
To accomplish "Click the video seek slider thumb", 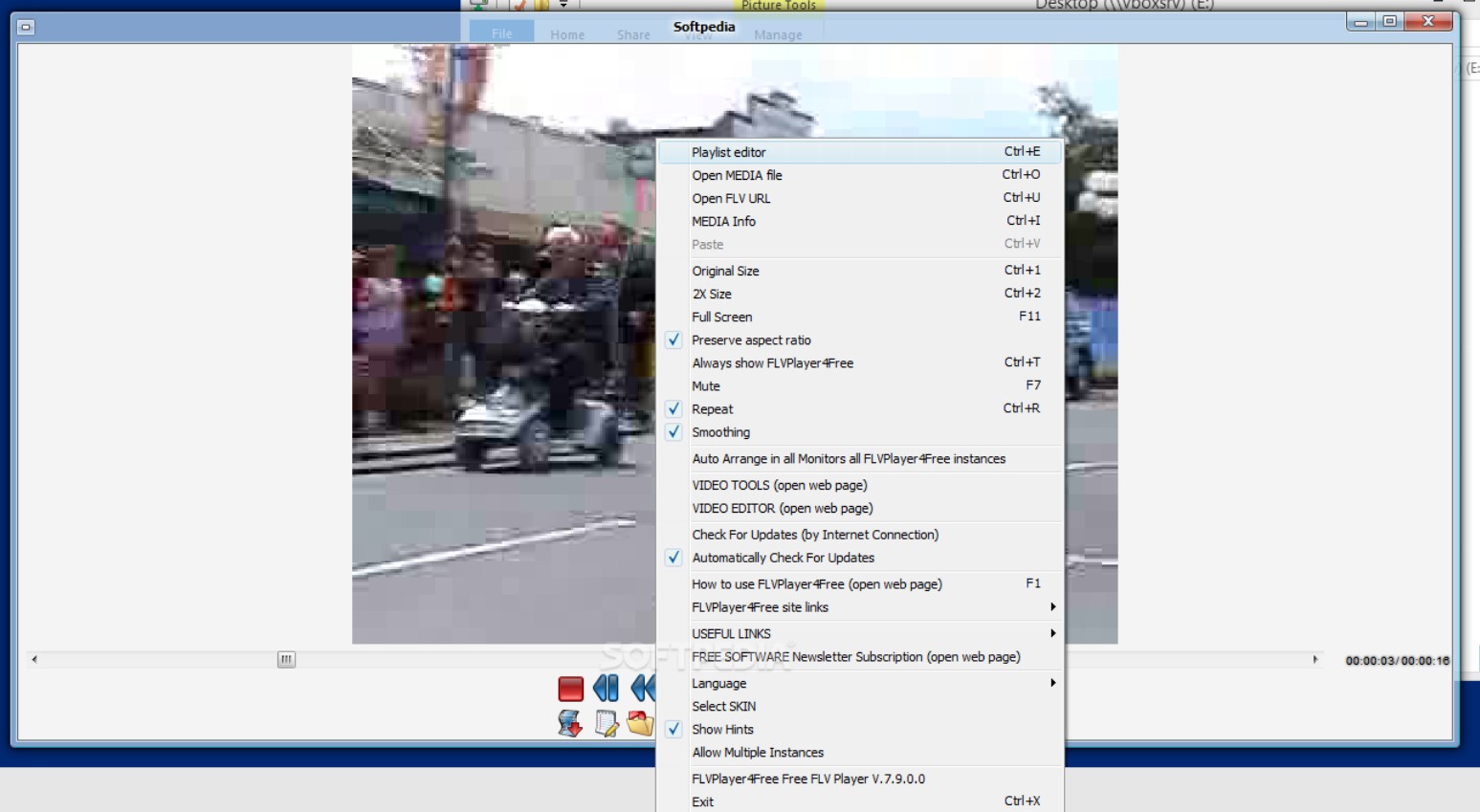I will (x=286, y=659).
